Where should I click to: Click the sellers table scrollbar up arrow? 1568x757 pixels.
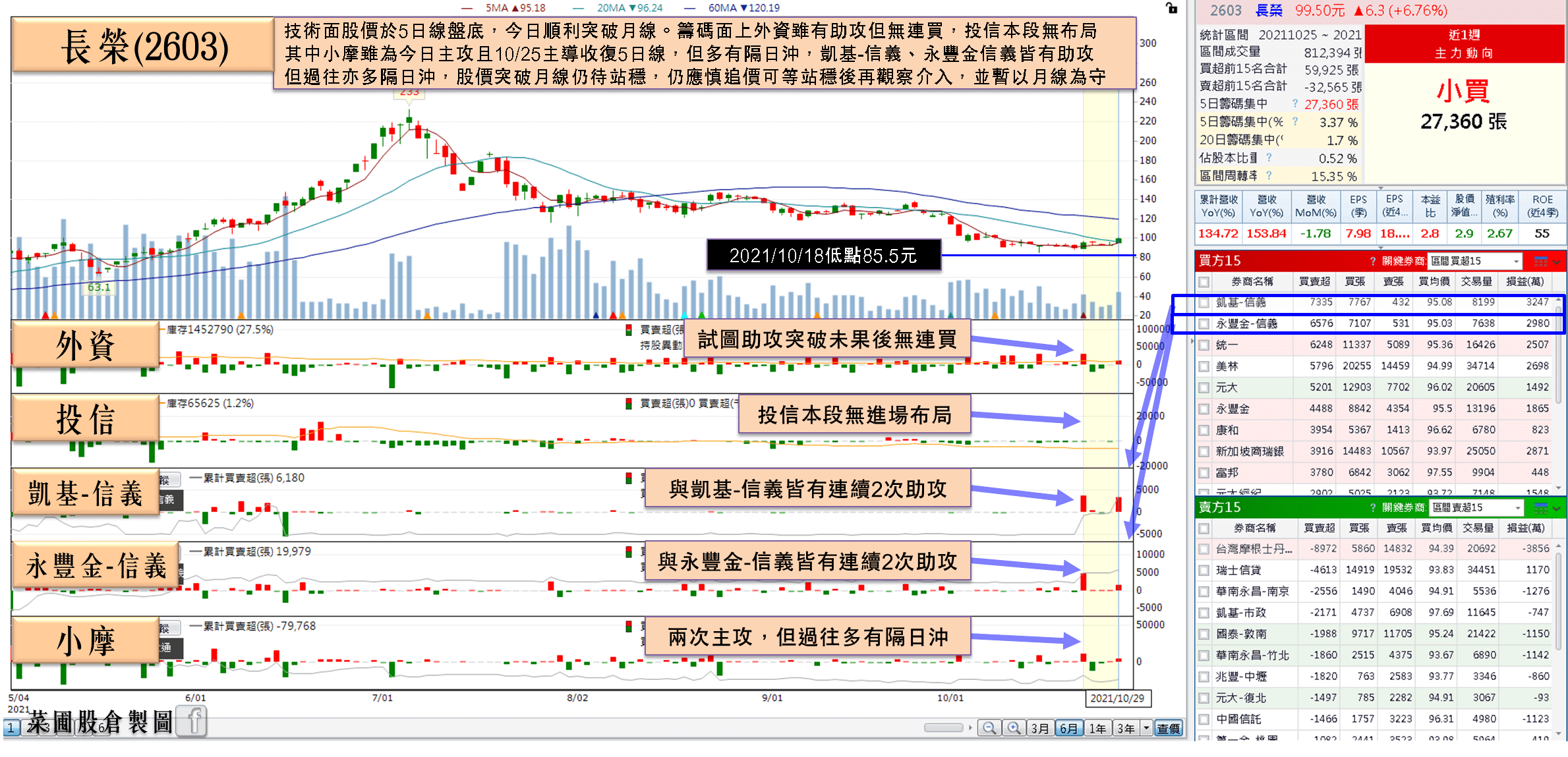coord(1559,546)
